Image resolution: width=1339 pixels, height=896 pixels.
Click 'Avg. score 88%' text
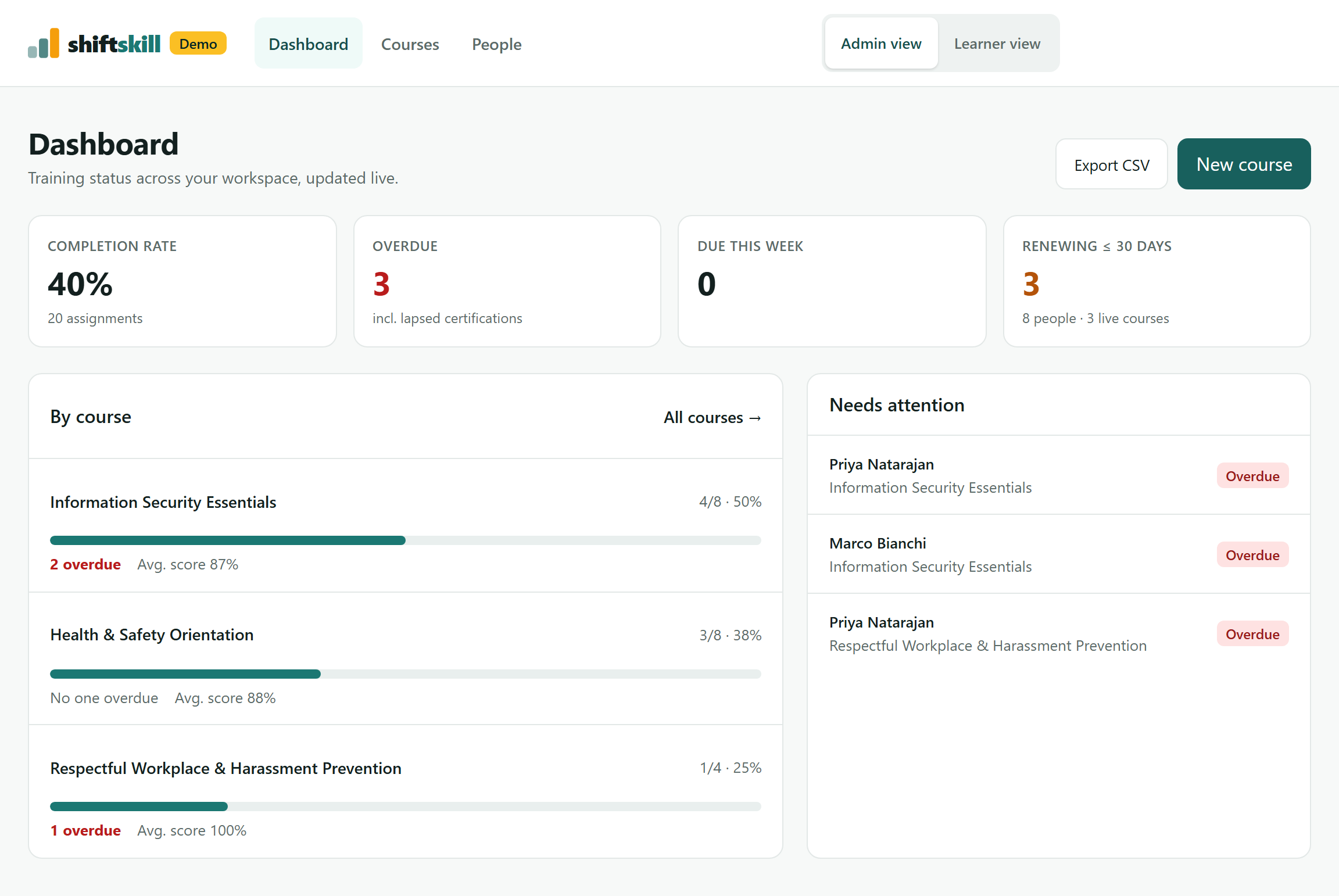coord(225,698)
